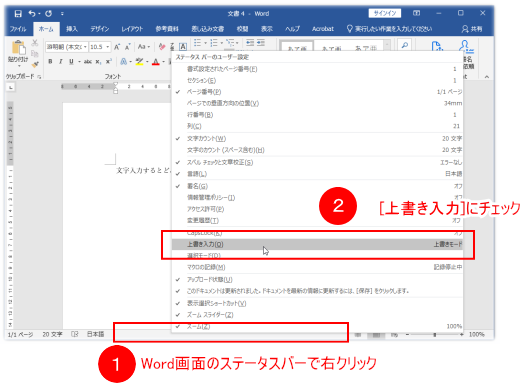The image size is (523, 383).
Task: Collapse the ribbon with the chevron
Action: point(487,77)
